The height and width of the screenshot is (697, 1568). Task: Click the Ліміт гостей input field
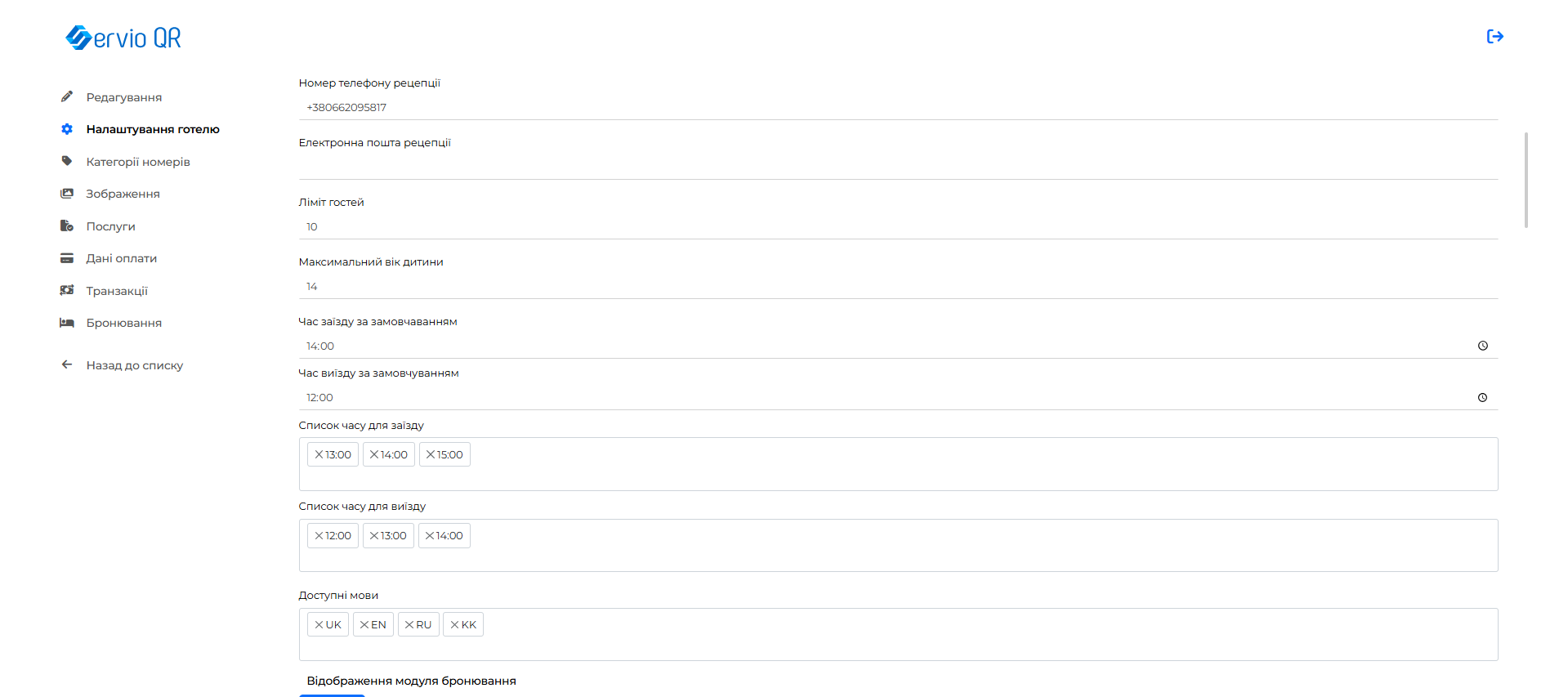tap(897, 227)
